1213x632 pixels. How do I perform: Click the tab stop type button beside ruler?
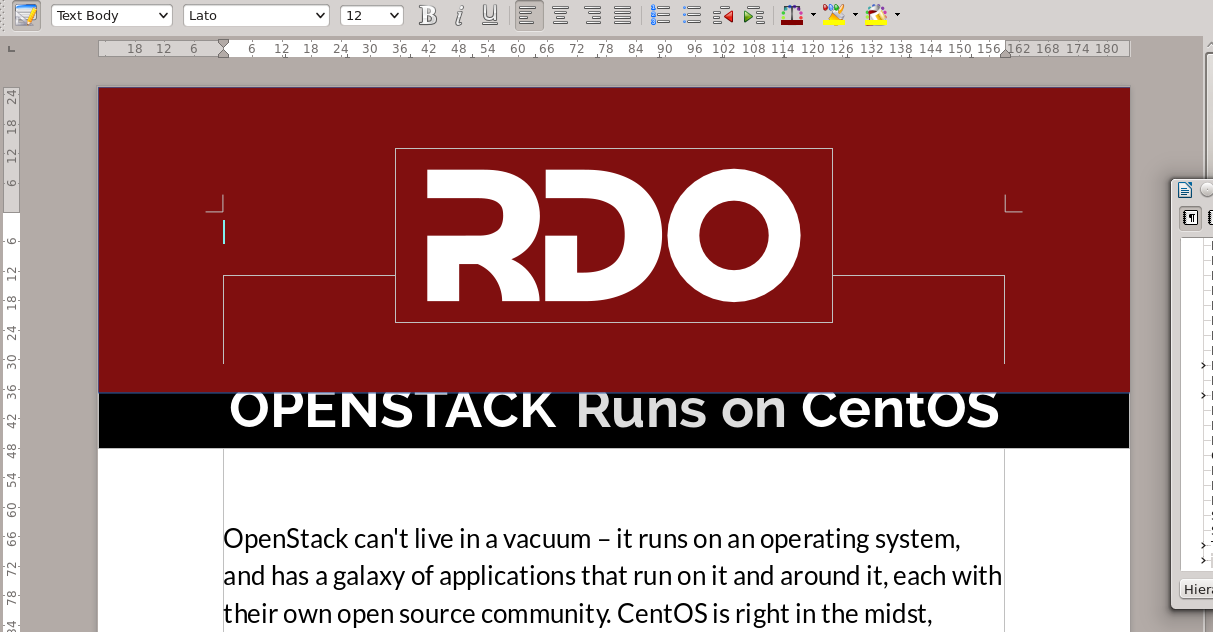[x=11, y=48]
